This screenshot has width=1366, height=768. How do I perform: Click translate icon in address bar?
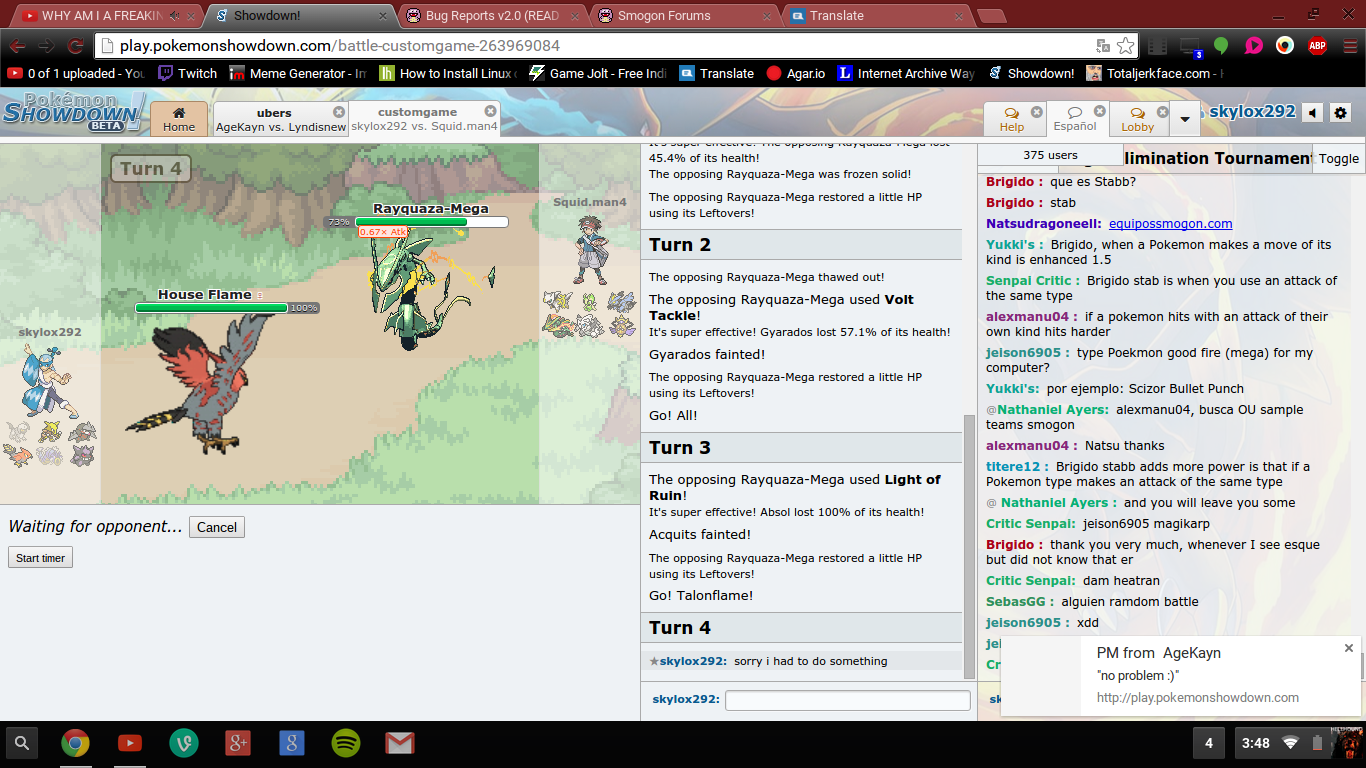click(1103, 46)
